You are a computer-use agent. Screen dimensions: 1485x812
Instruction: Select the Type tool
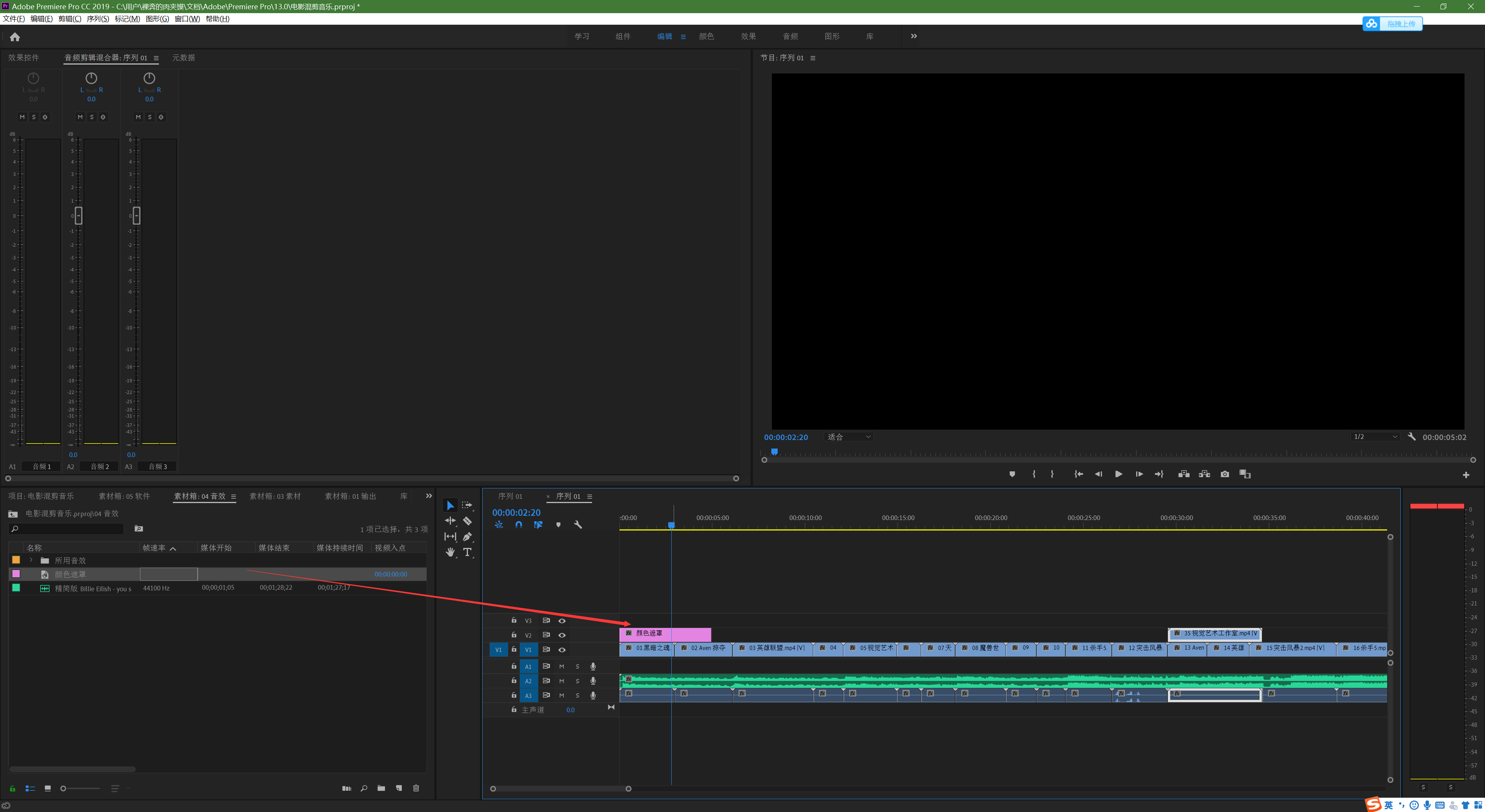pos(467,552)
